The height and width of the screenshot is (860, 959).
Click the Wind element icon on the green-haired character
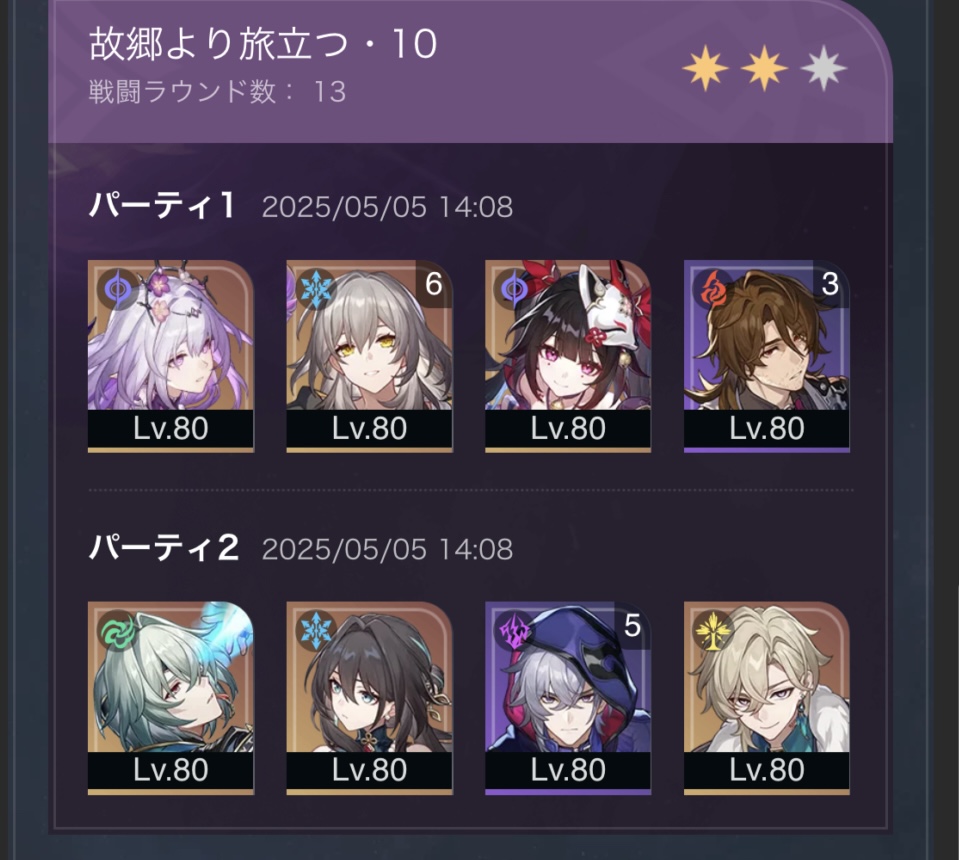116,629
